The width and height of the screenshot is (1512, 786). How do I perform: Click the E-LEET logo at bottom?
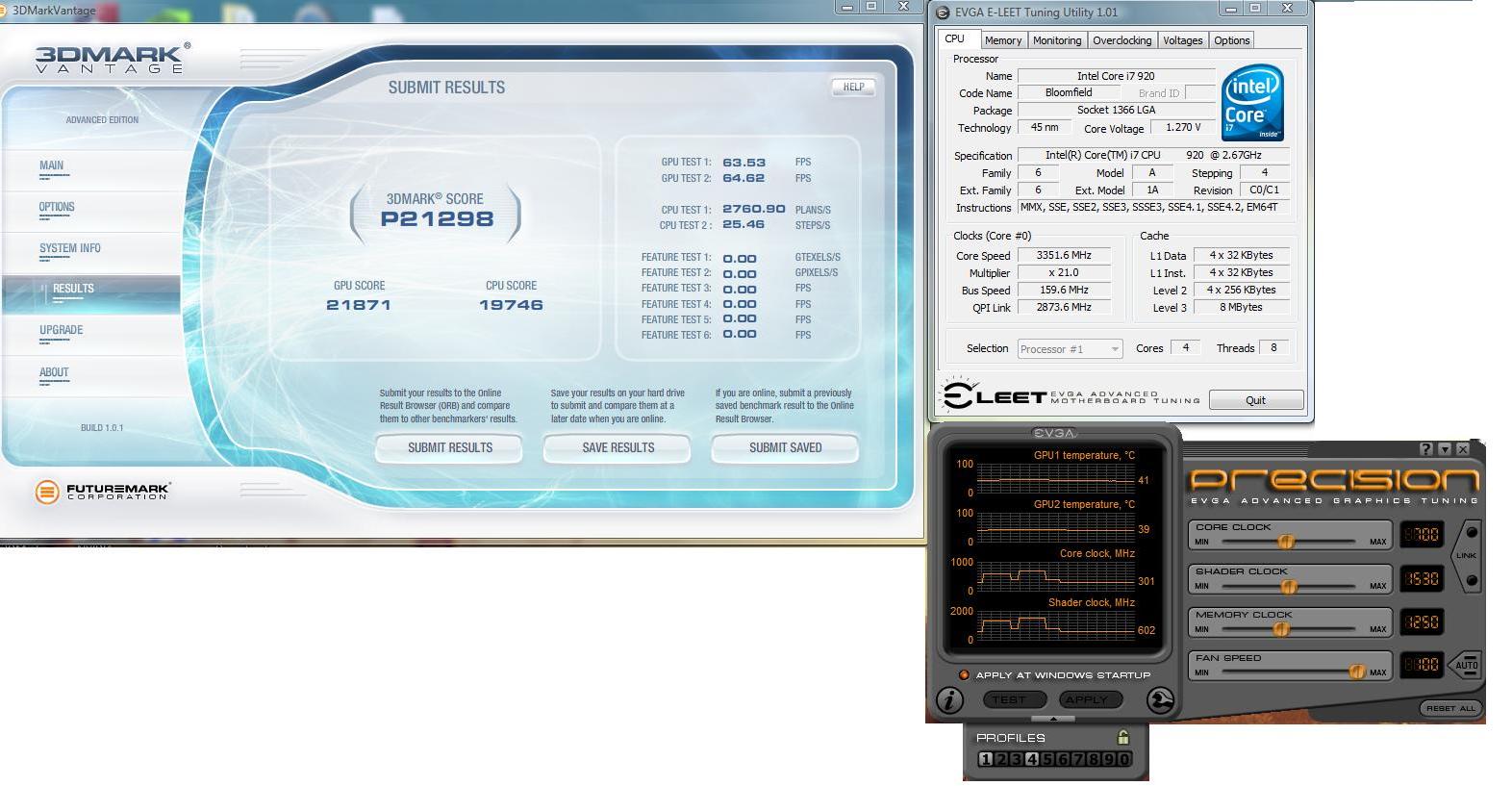pos(1070,396)
